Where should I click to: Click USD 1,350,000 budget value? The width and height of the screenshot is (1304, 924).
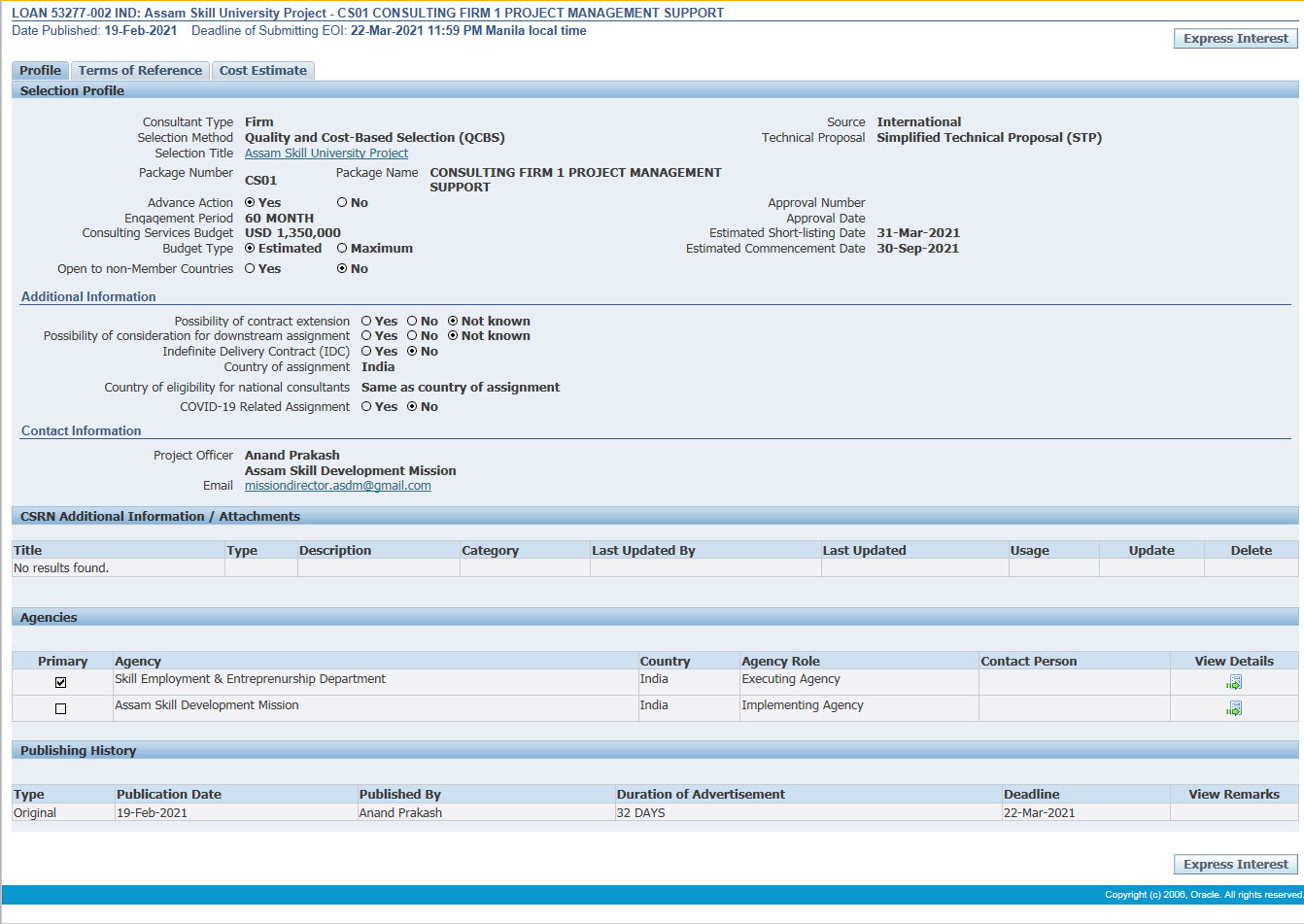pos(292,232)
